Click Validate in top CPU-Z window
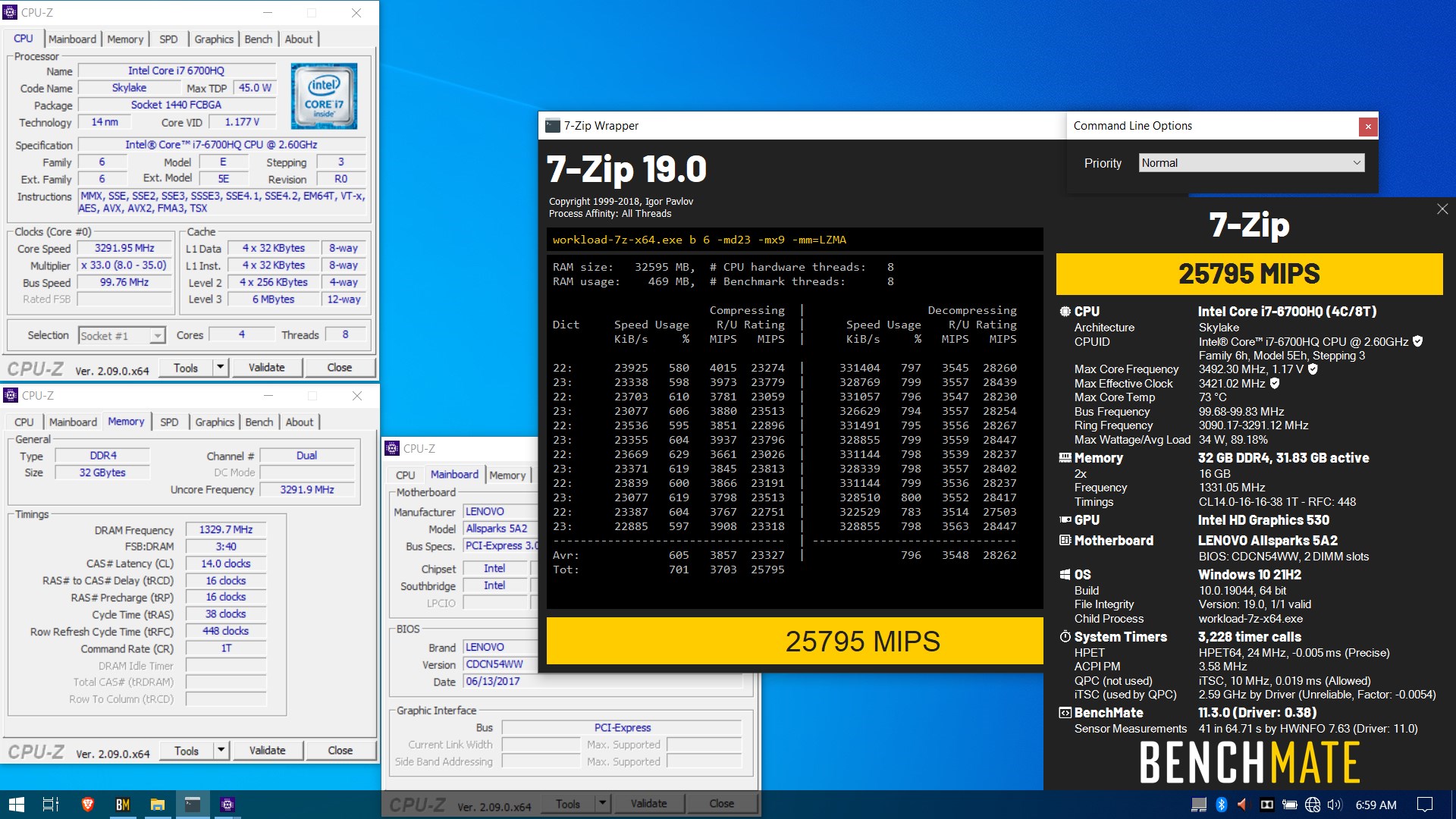 267,367
